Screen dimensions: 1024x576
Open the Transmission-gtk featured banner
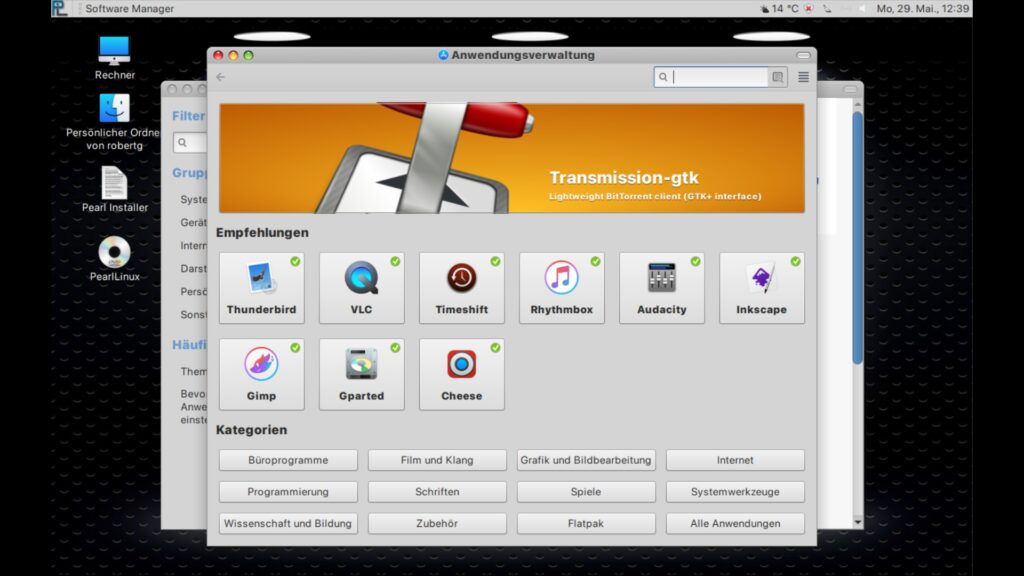[512, 158]
